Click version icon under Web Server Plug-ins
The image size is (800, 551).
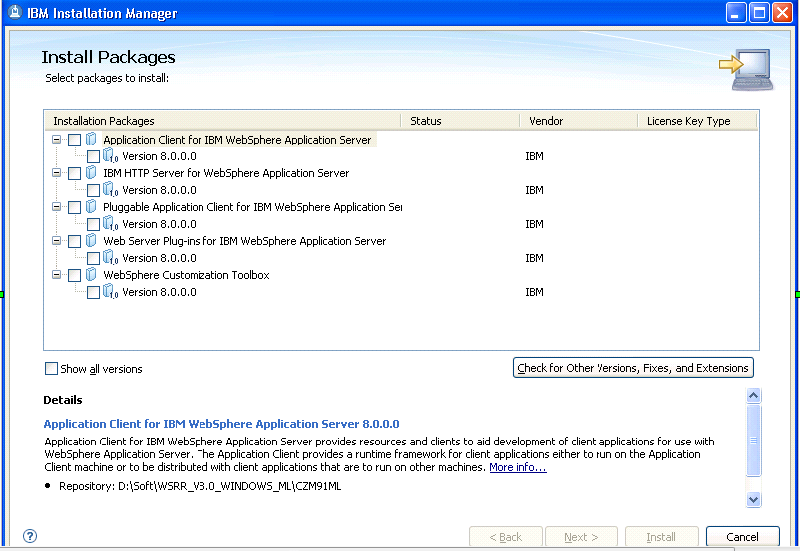110,257
